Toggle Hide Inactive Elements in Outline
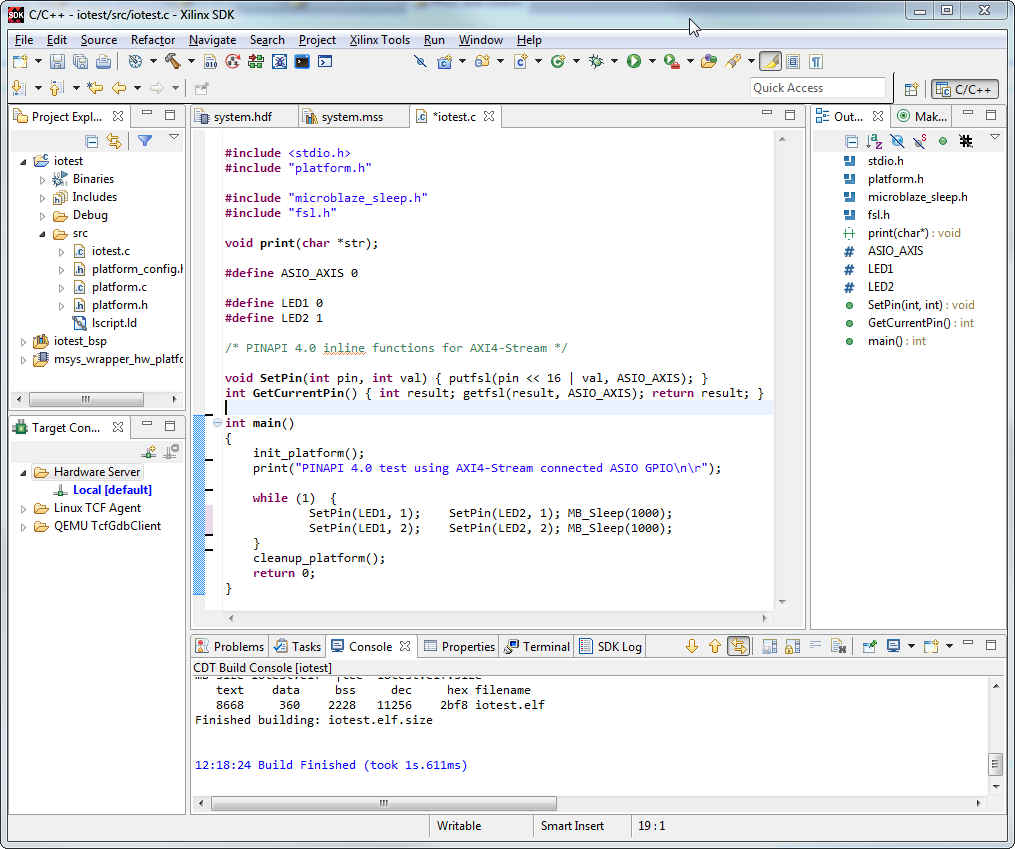Screen dimensions: 1015x849 click(x=966, y=141)
